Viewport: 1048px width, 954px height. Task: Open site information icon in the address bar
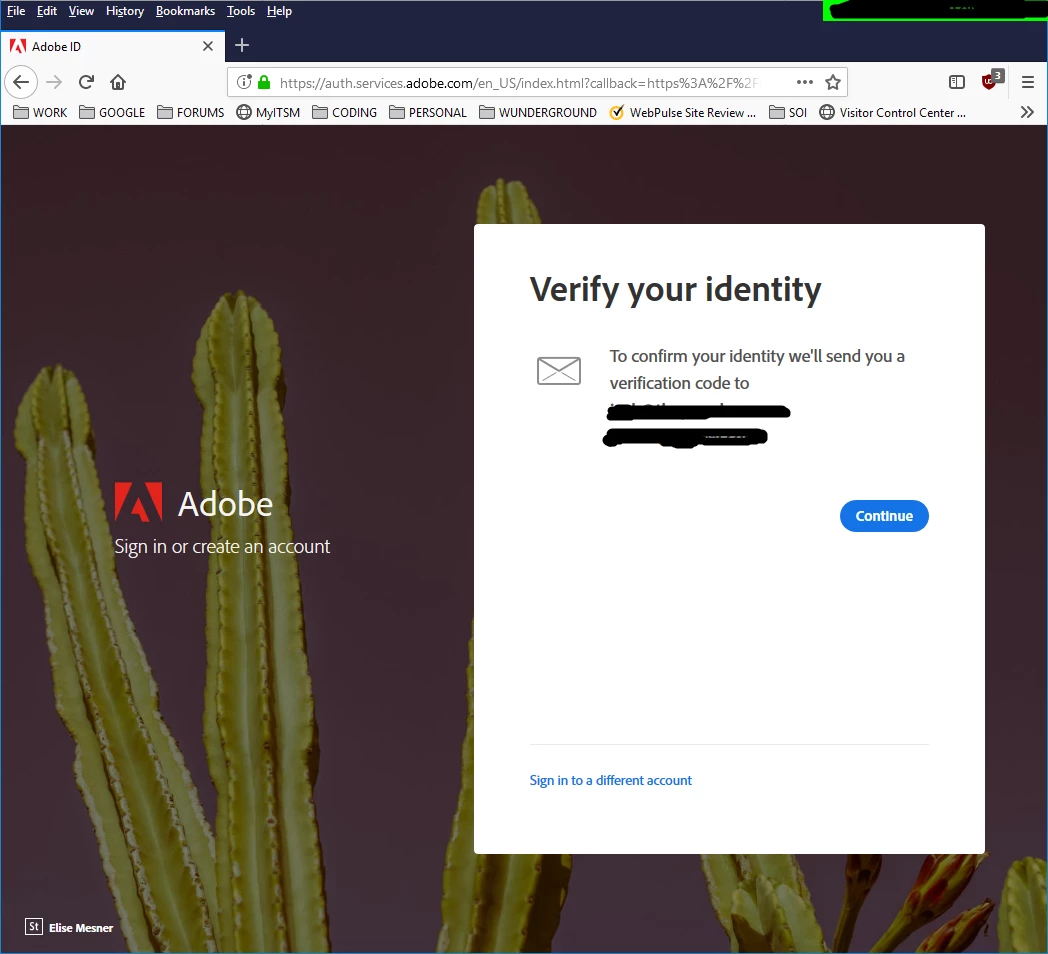point(244,82)
